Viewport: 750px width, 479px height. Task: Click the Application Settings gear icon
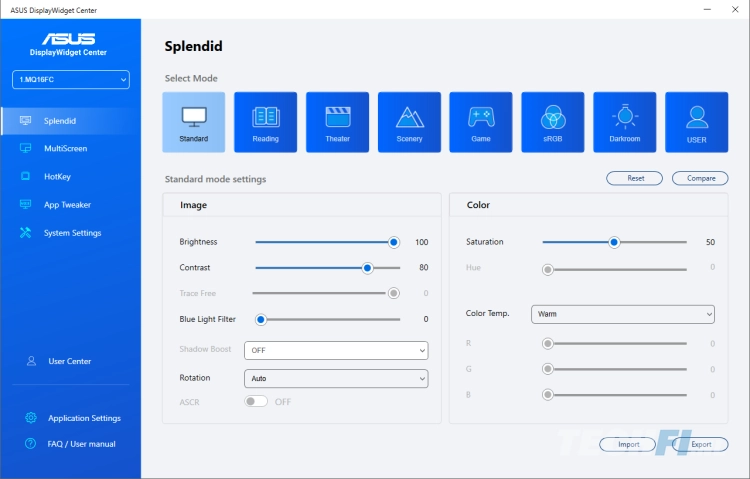coord(31,418)
